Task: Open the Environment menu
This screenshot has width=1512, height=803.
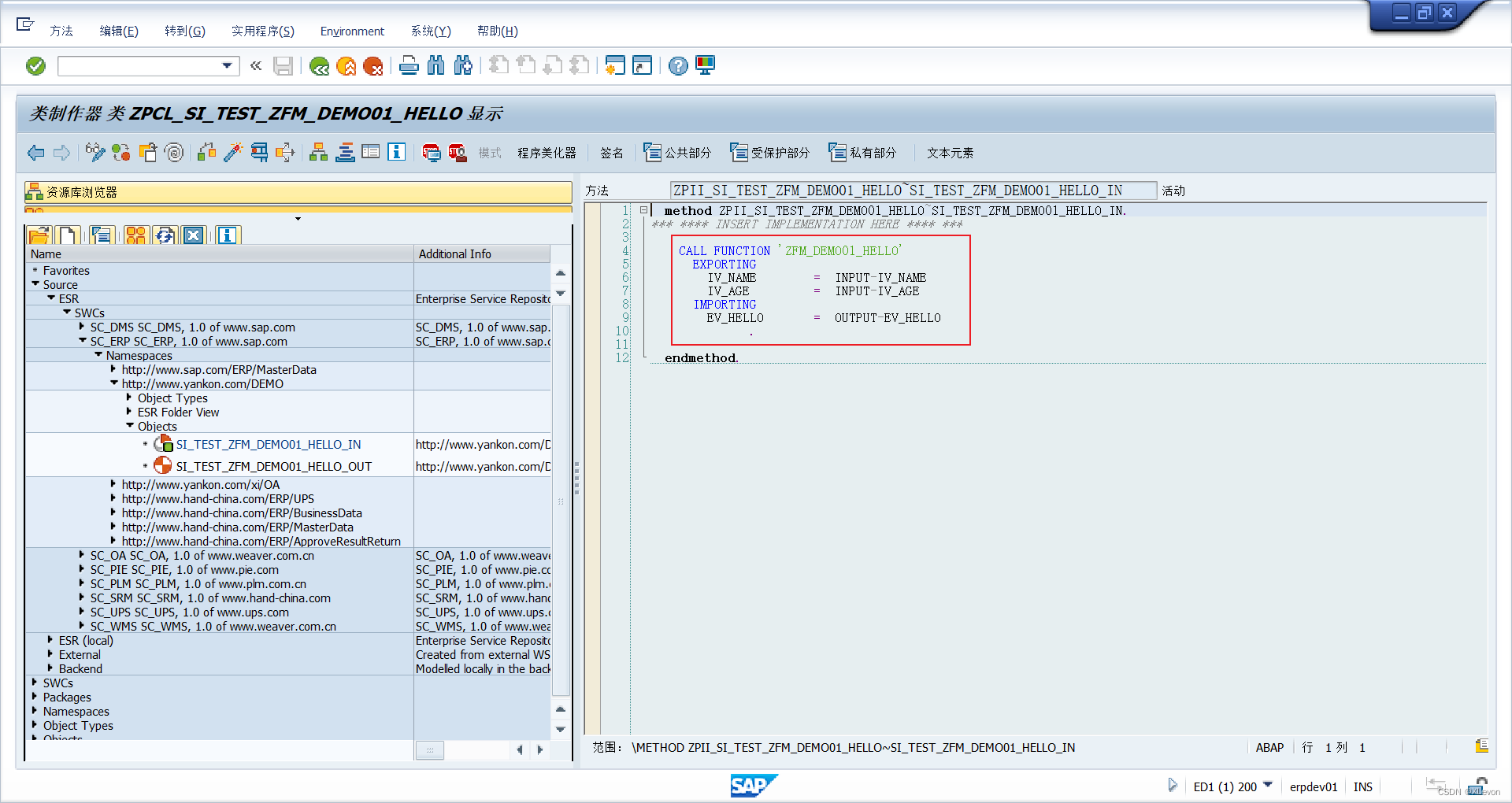Action: pos(351,31)
